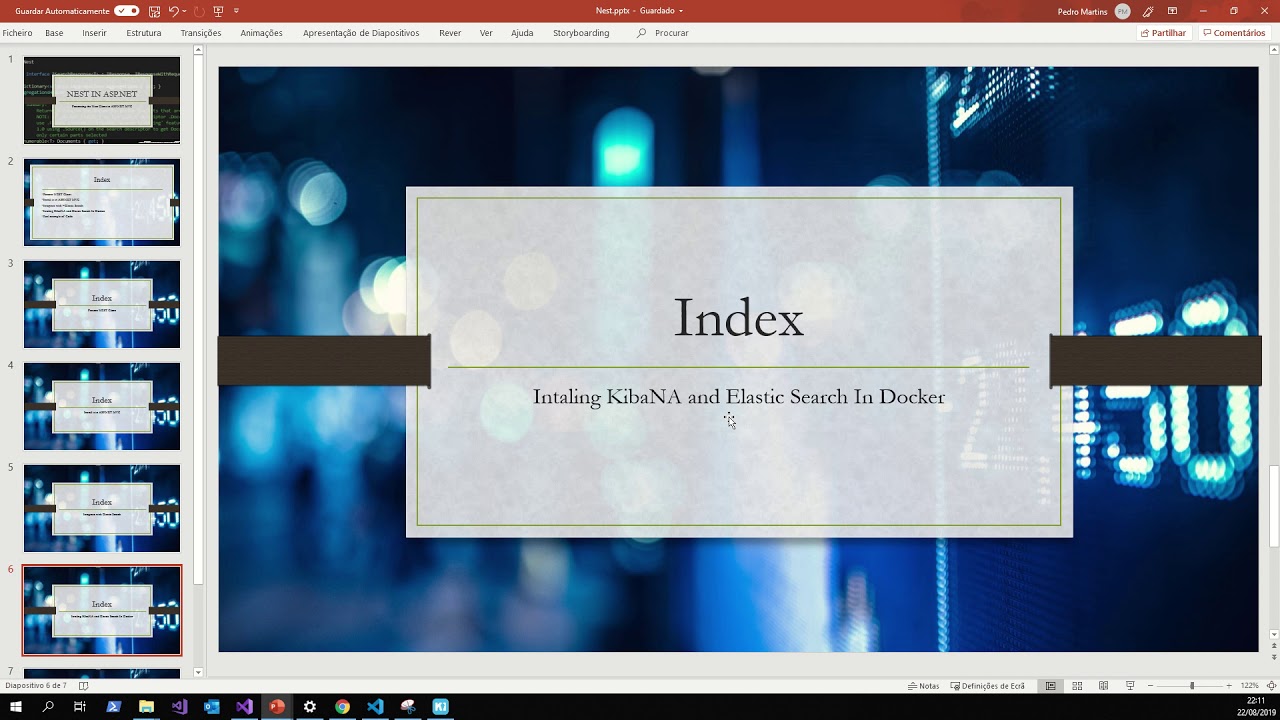The height and width of the screenshot is (720, 1280).
Task: Click the Redo icon
Action: [199, 11]
